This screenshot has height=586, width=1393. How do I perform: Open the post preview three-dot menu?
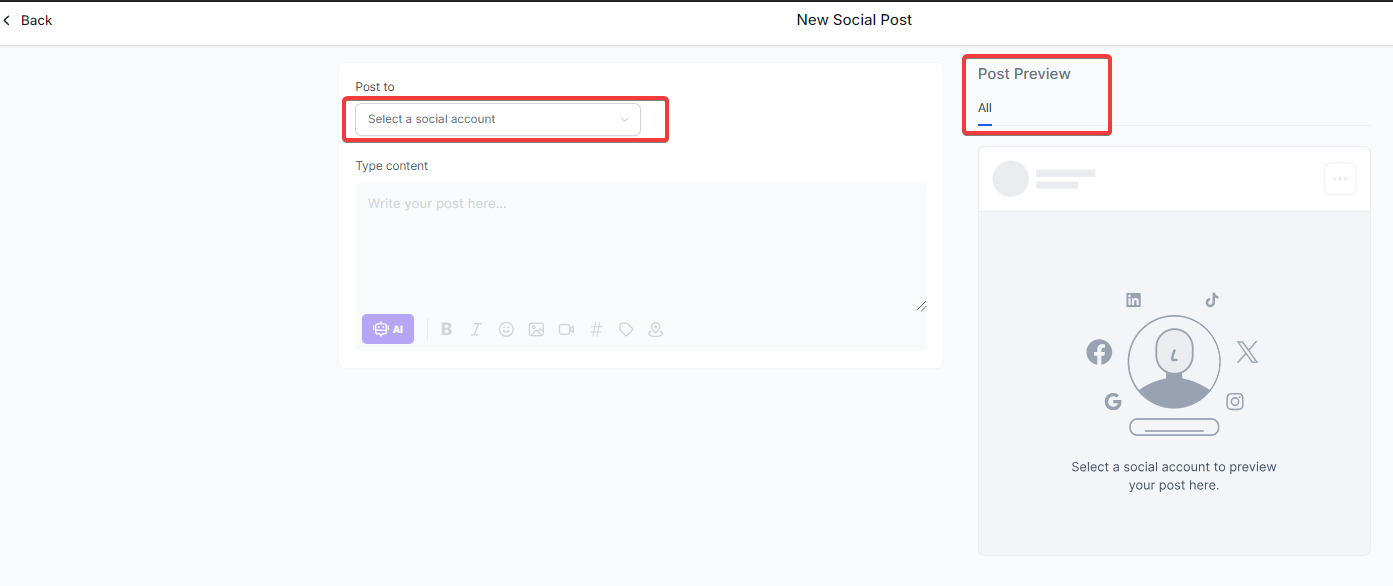point(1340,179)
